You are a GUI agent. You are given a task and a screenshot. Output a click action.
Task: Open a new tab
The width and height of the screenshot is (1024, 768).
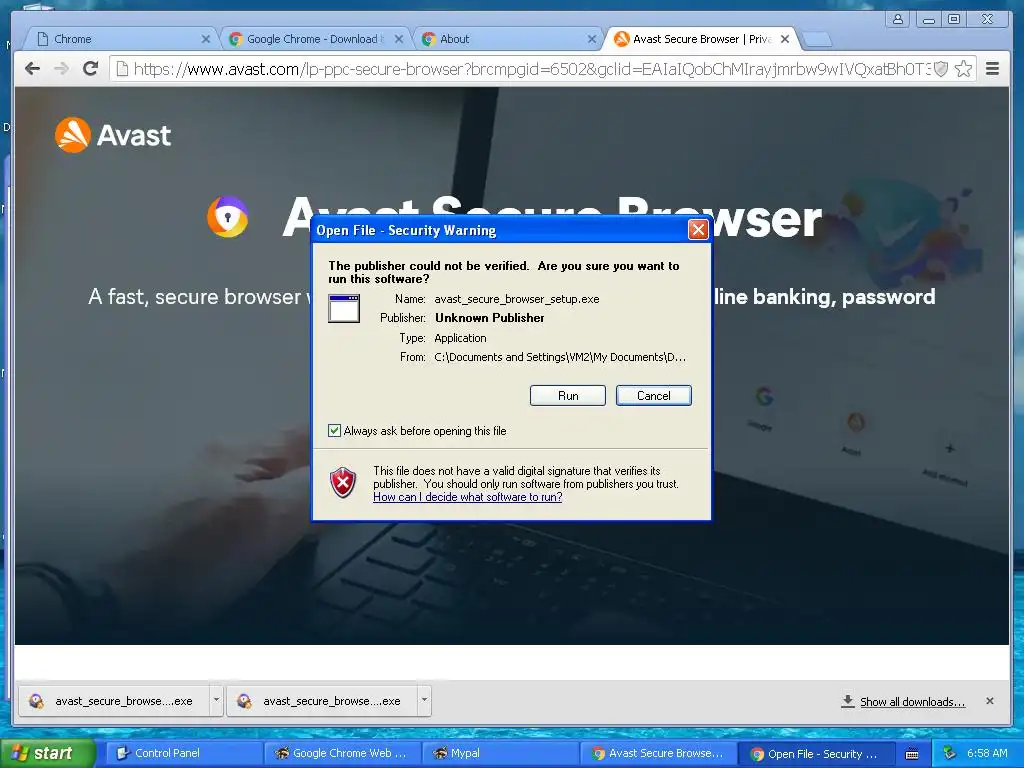coord(817,40)
